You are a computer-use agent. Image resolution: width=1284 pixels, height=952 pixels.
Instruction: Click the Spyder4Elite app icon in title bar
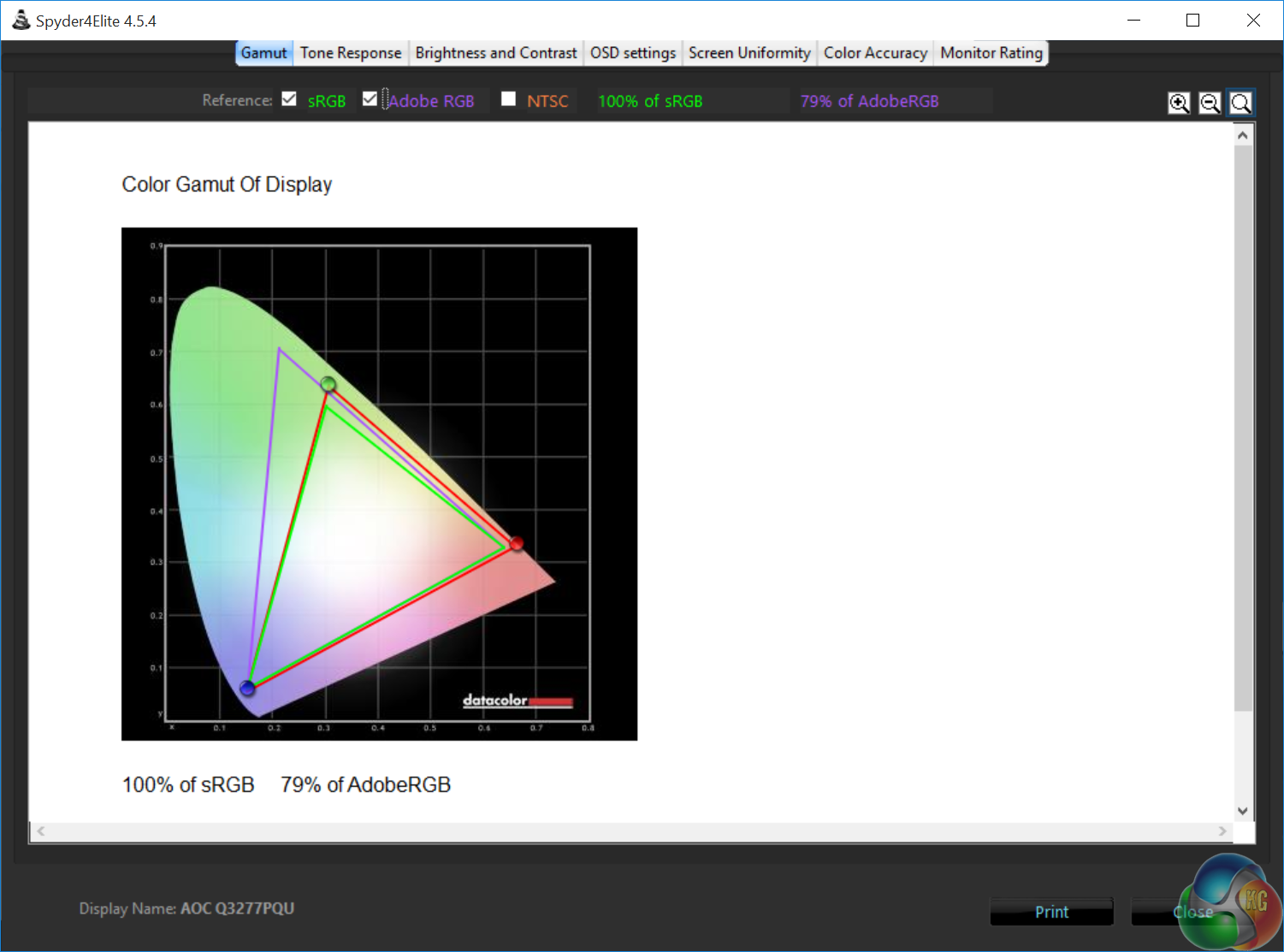click(x=21, y=21)
